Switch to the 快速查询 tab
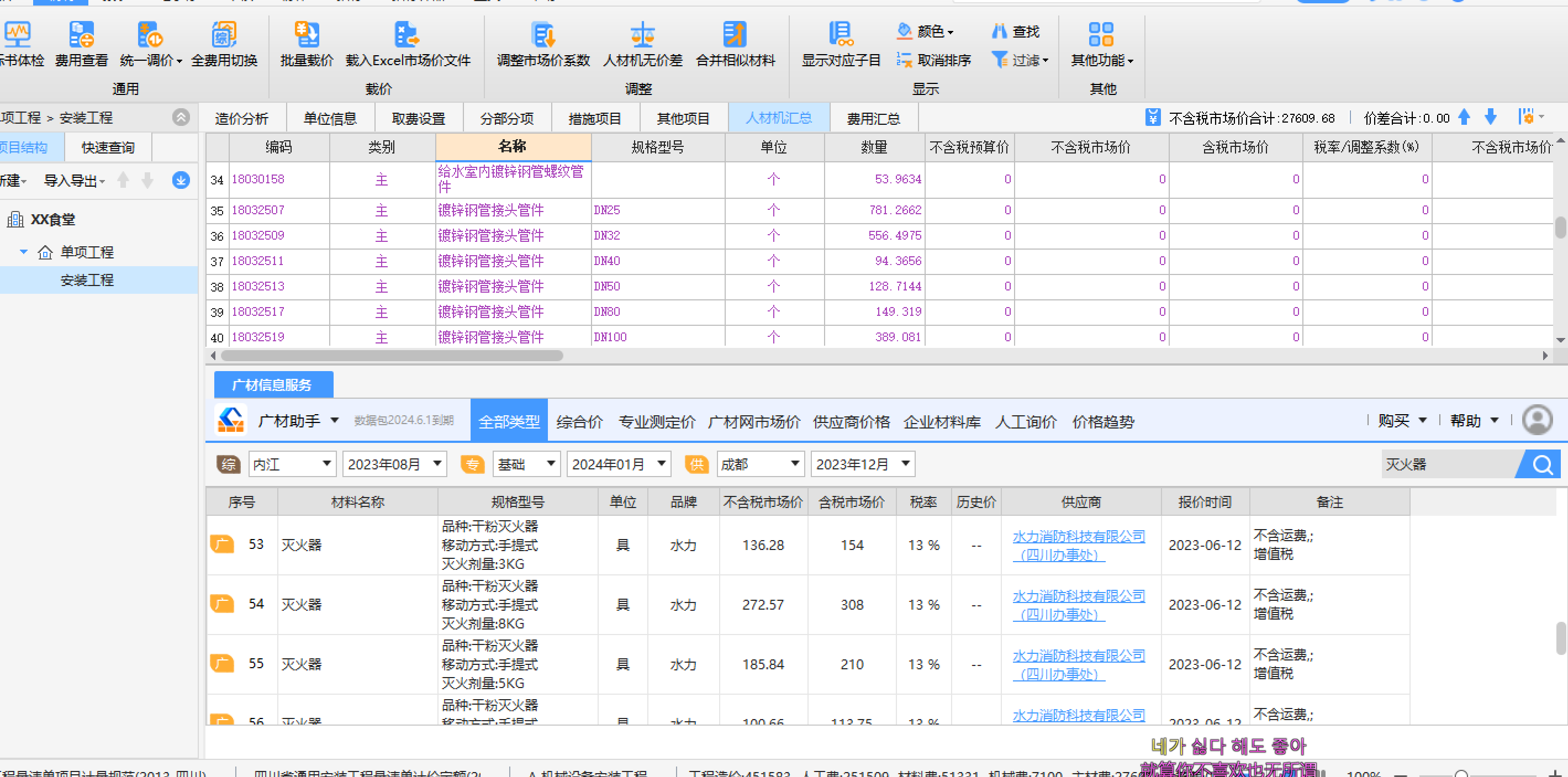 pos(108,147)
